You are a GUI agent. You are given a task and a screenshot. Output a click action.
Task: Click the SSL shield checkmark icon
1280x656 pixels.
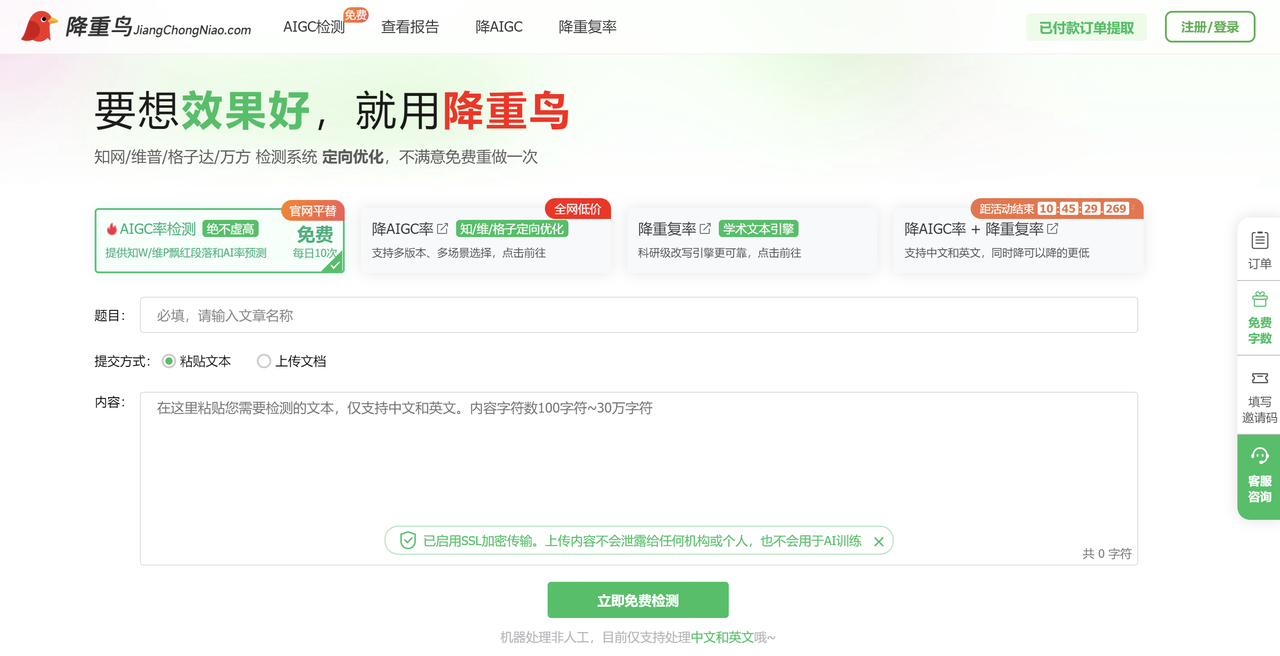[x=408, y=541]
